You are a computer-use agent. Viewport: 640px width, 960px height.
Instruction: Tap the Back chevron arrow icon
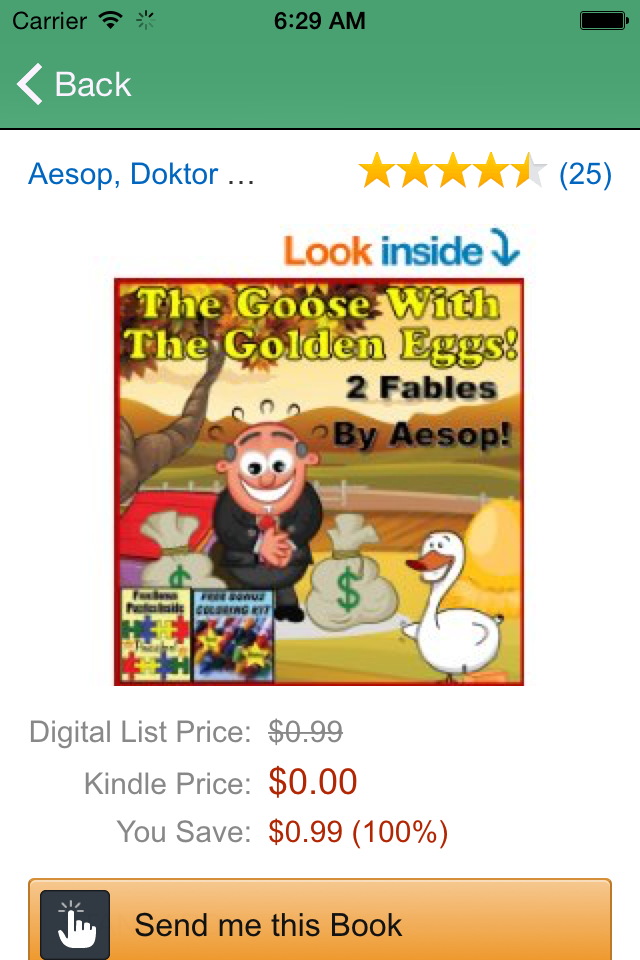(x=29, y=84)
